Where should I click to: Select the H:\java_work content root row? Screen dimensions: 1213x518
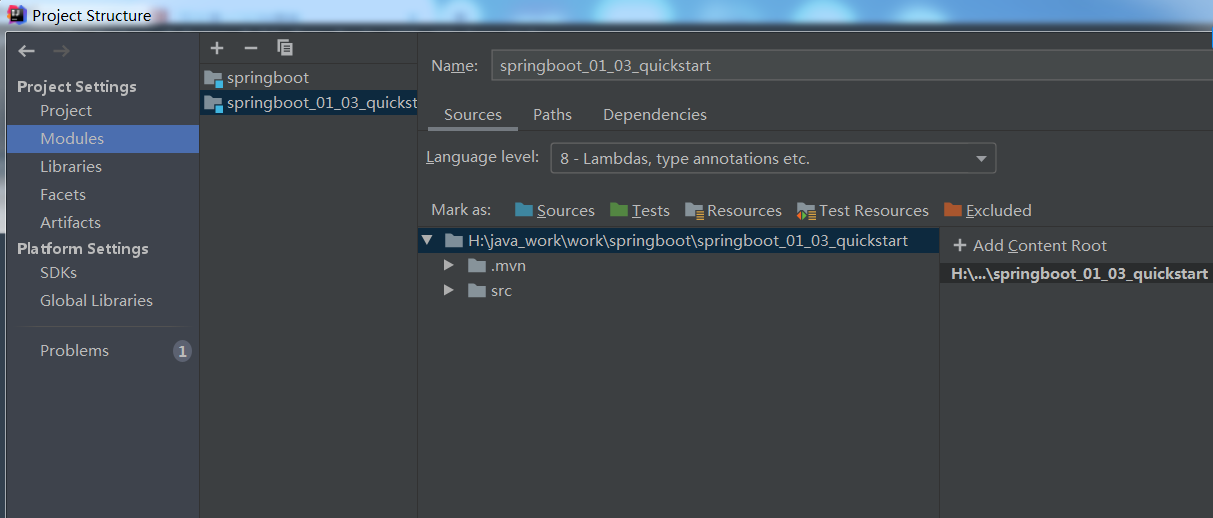coord(678,241)
